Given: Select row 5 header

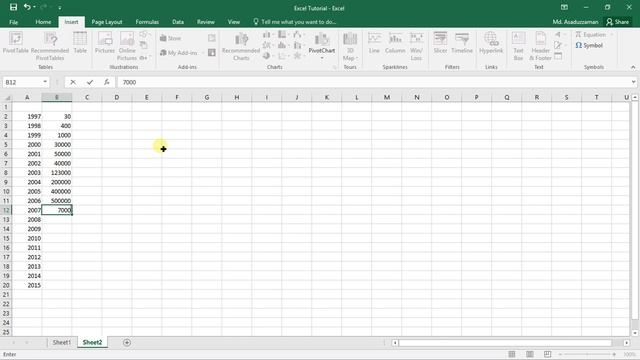Looking at the screenshot, I should [x=6, y=144].
